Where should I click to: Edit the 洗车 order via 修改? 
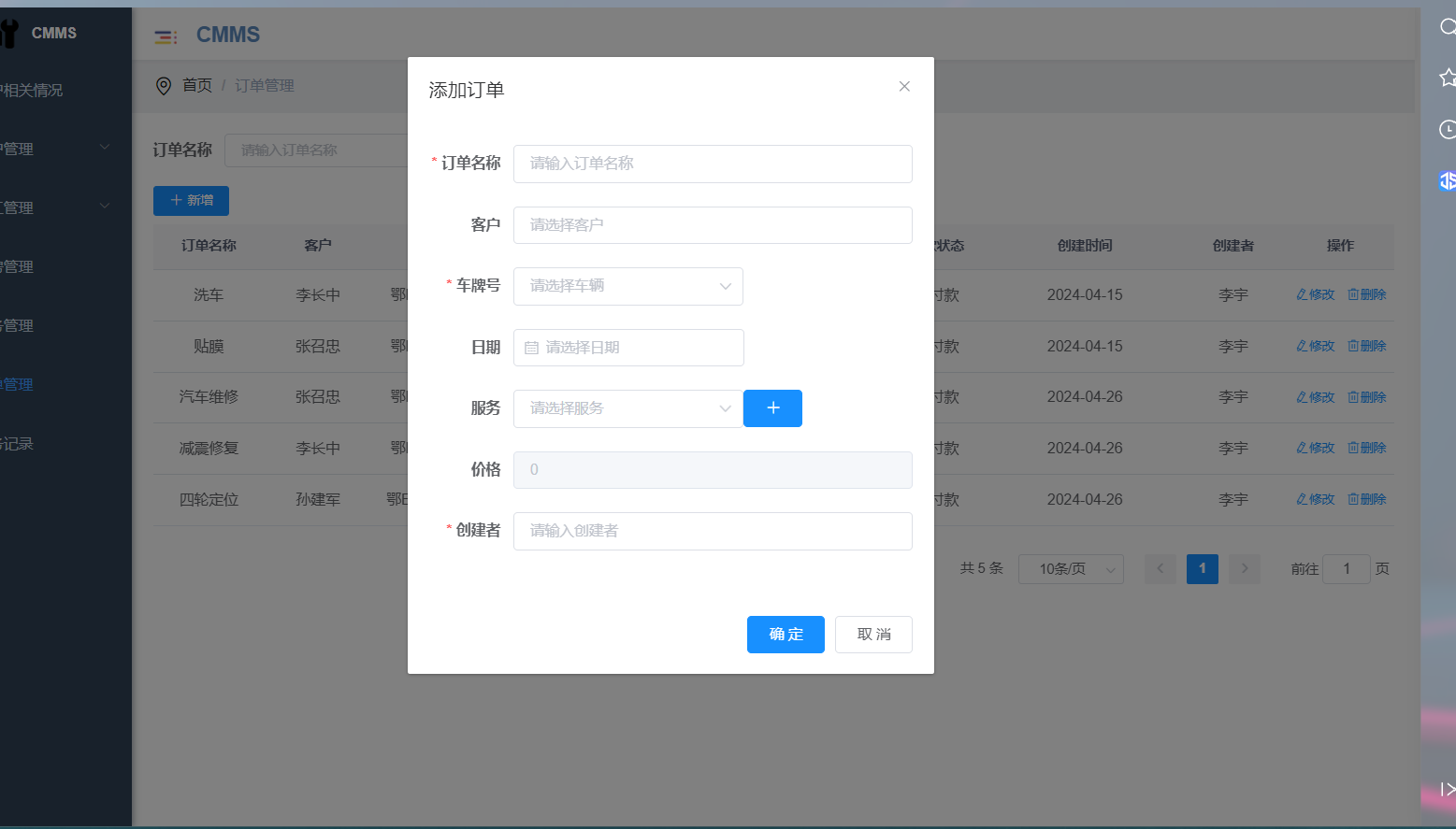click(x=1316, y=294)
